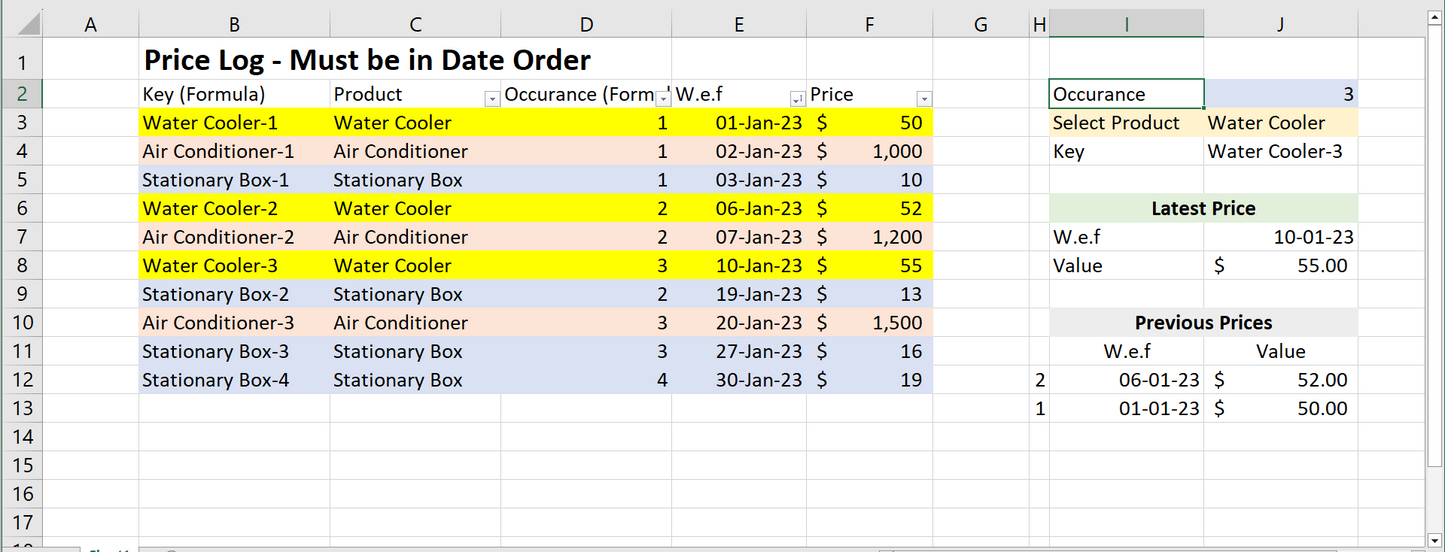This screenshot has height=552, width=1445.
Task: Select the Water Cooler product selection cell
Action: pos(1280,123)
